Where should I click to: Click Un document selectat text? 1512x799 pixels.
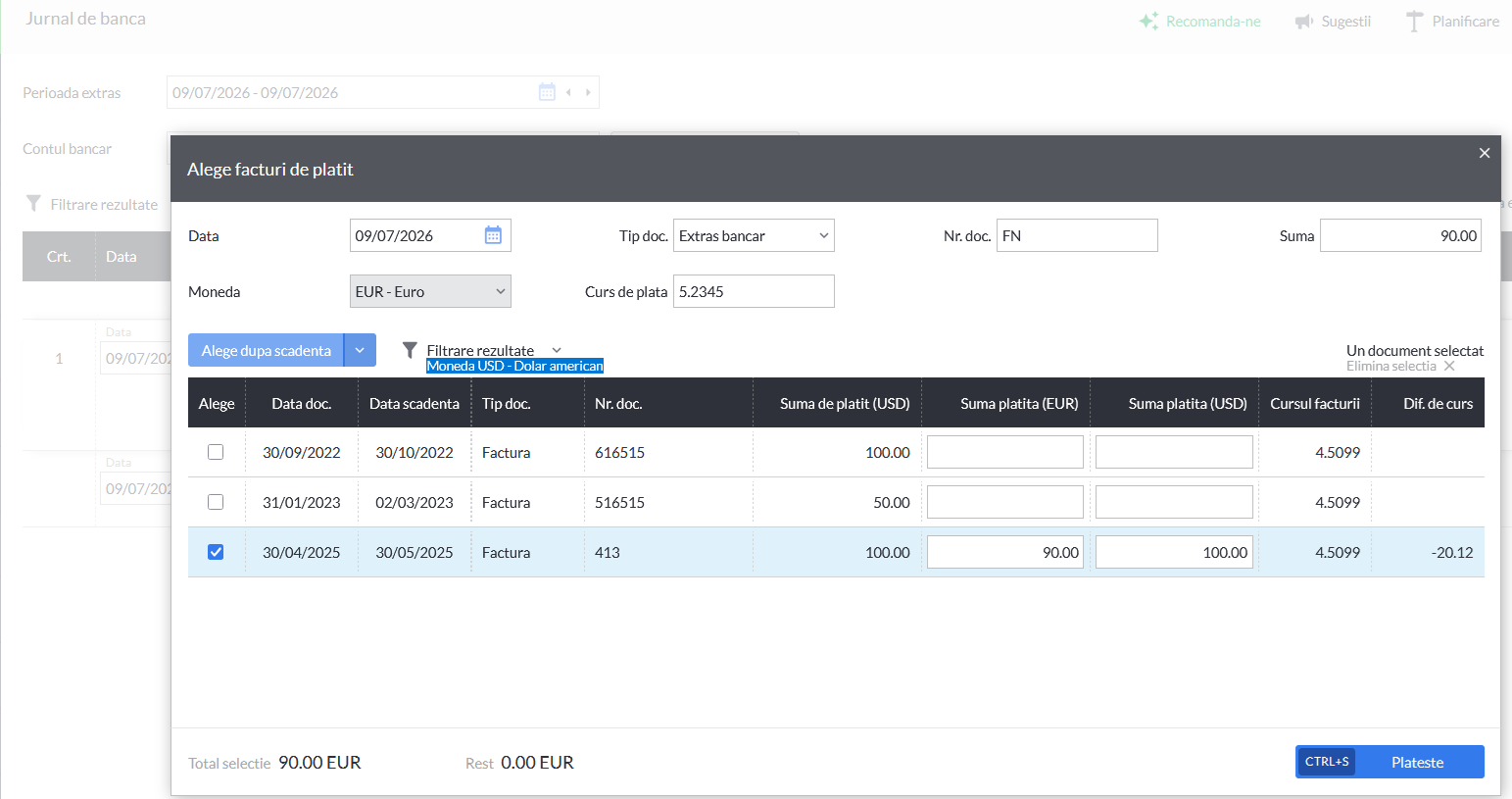1415,350
